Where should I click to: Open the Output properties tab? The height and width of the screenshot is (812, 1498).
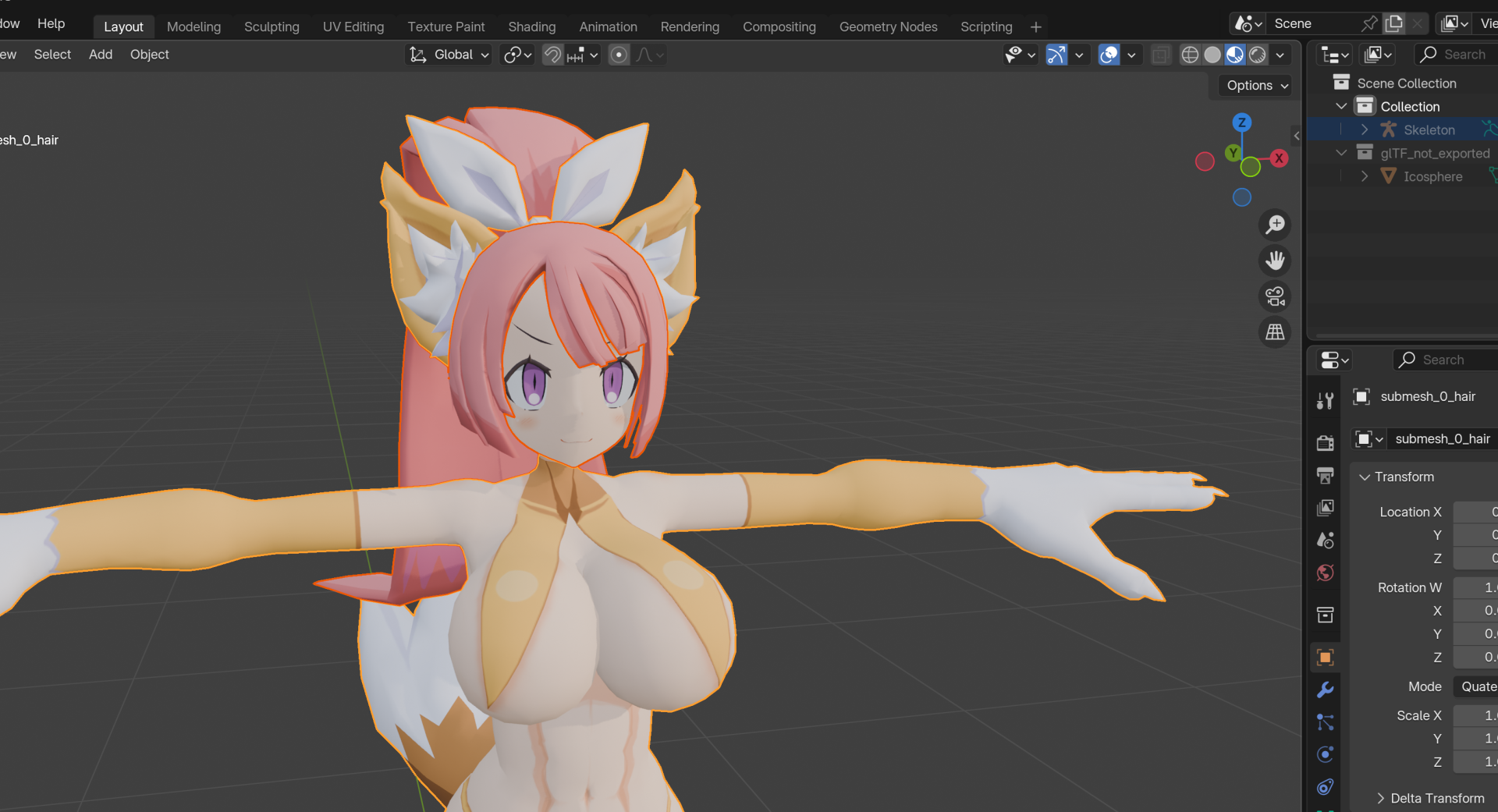coord(1325,476)
